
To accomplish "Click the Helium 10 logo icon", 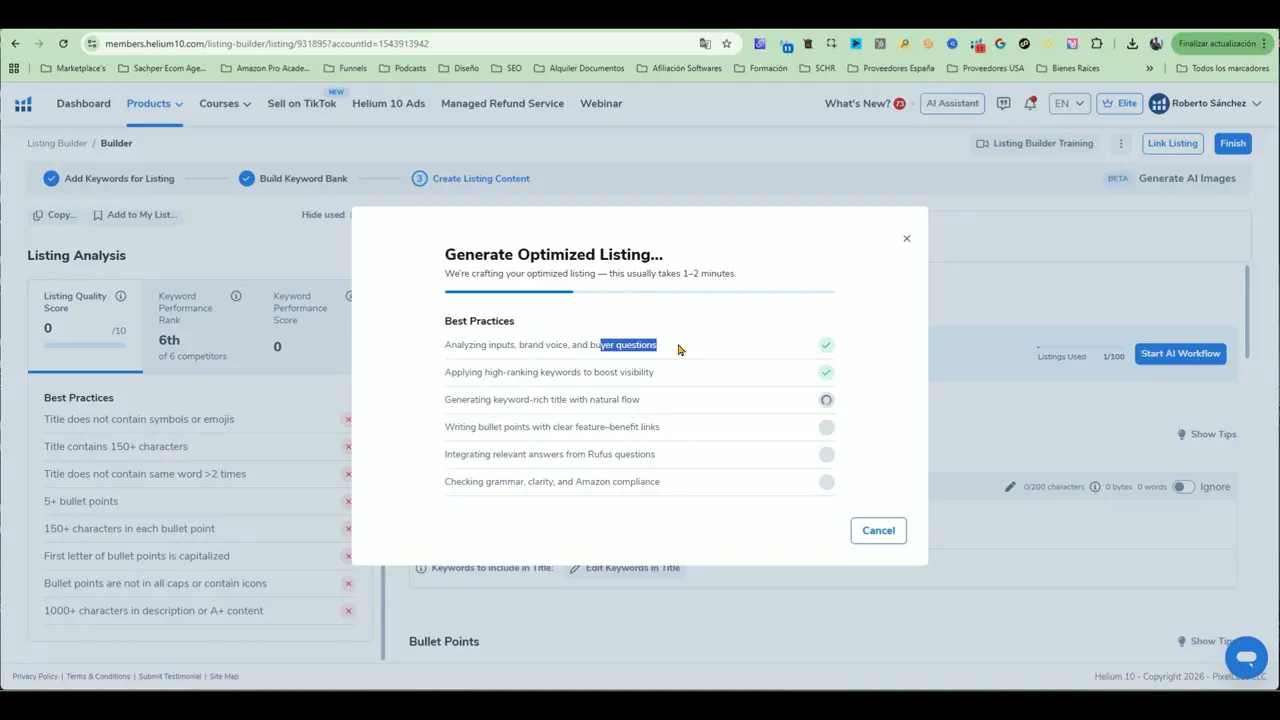I will click(x=23, y=104).
